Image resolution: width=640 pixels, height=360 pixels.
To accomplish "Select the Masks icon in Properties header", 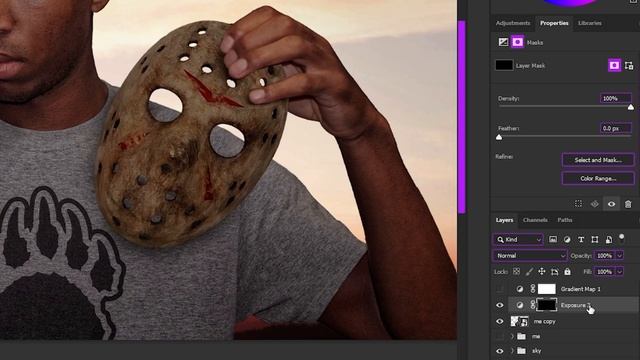I will tap(517, 42).
